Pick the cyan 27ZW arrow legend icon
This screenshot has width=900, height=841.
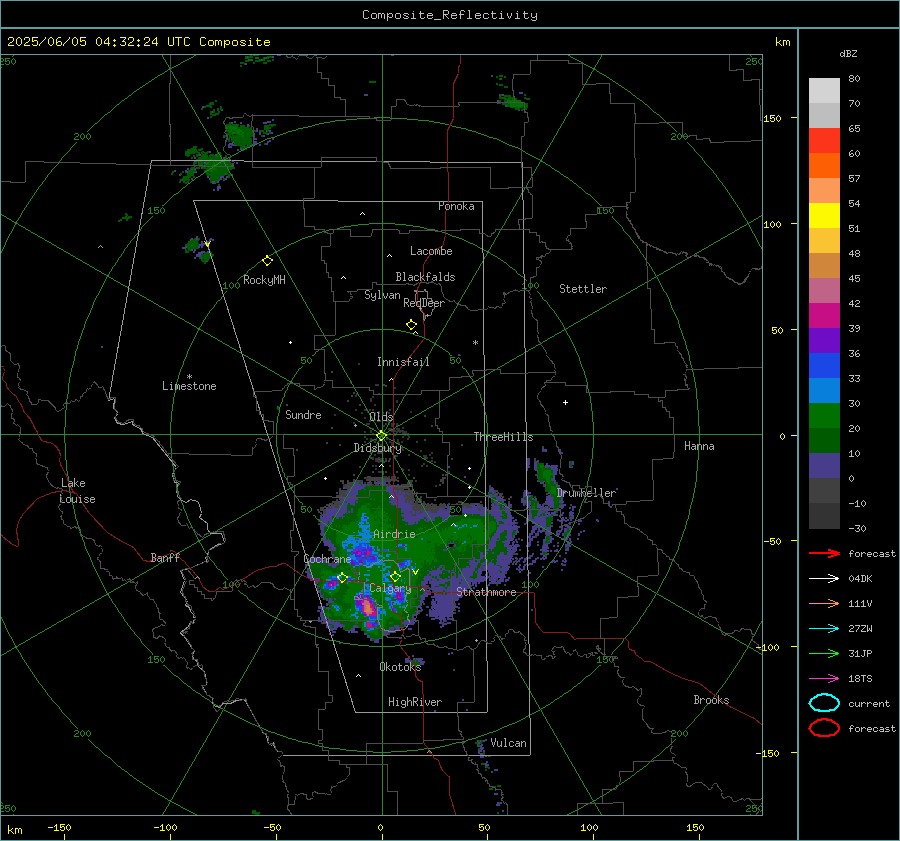coord(824,629)
